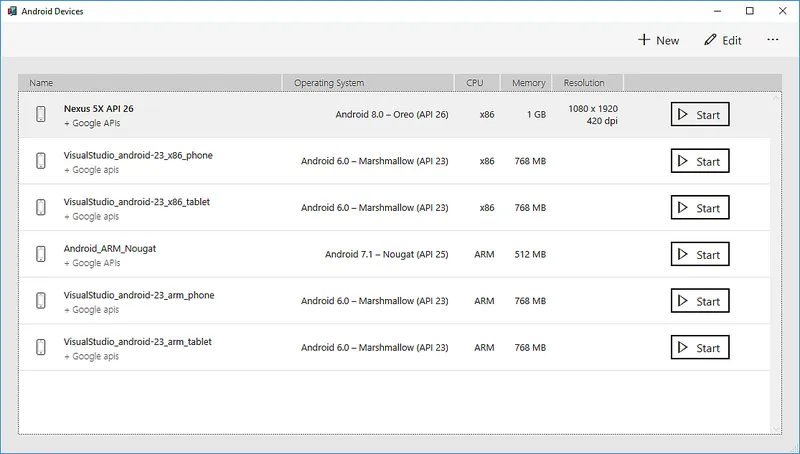Image resolution: width=800 pixels, height=454 pixels.
Task: Click the device icon beside VisualStudio_android-23_x86_tablet
Action: tap(41, 208)
